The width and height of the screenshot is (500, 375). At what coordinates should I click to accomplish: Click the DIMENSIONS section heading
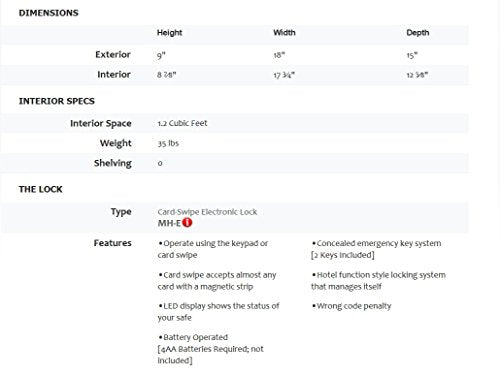(x=49, y=13)
